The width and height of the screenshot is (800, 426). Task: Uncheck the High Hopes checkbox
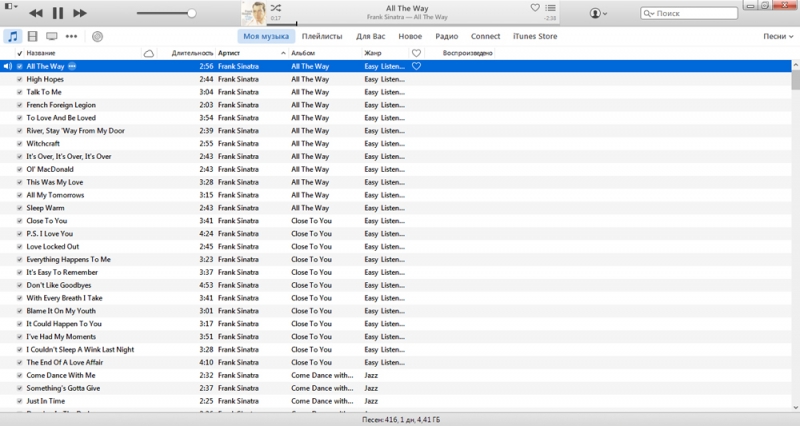coord(19,79)
